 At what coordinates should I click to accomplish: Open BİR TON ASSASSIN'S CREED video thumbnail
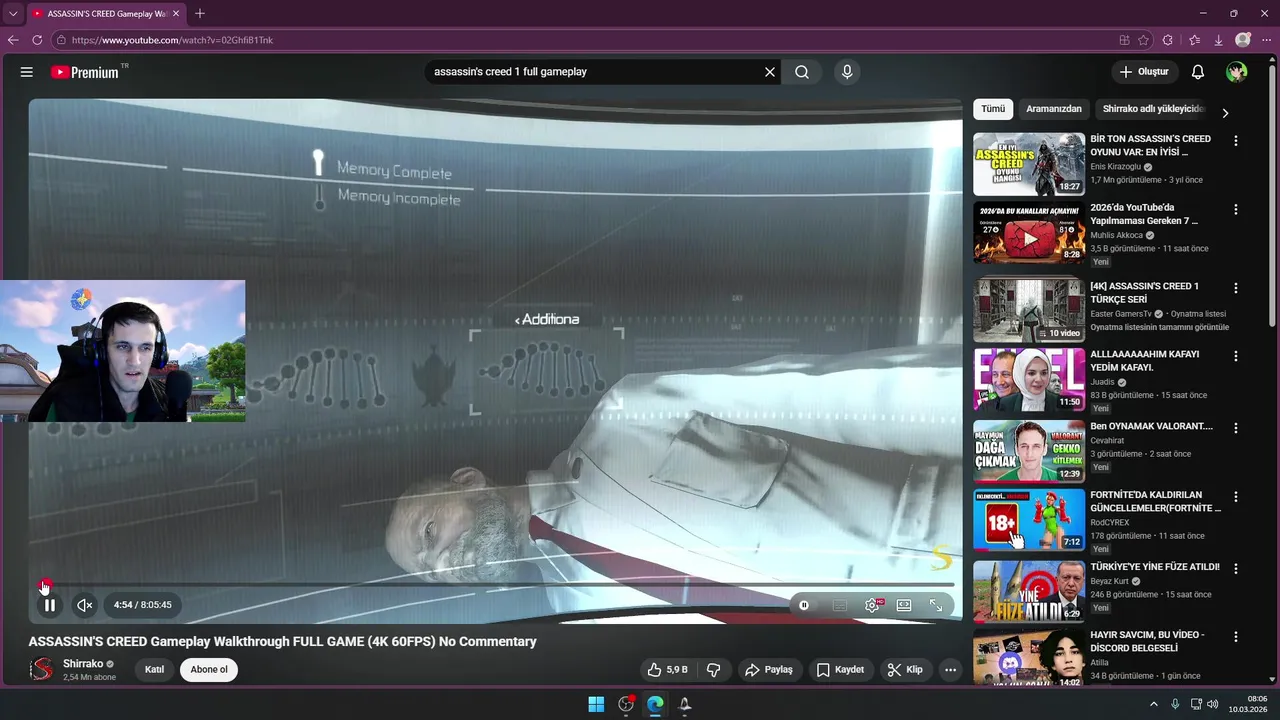[x=1029, y=164]
